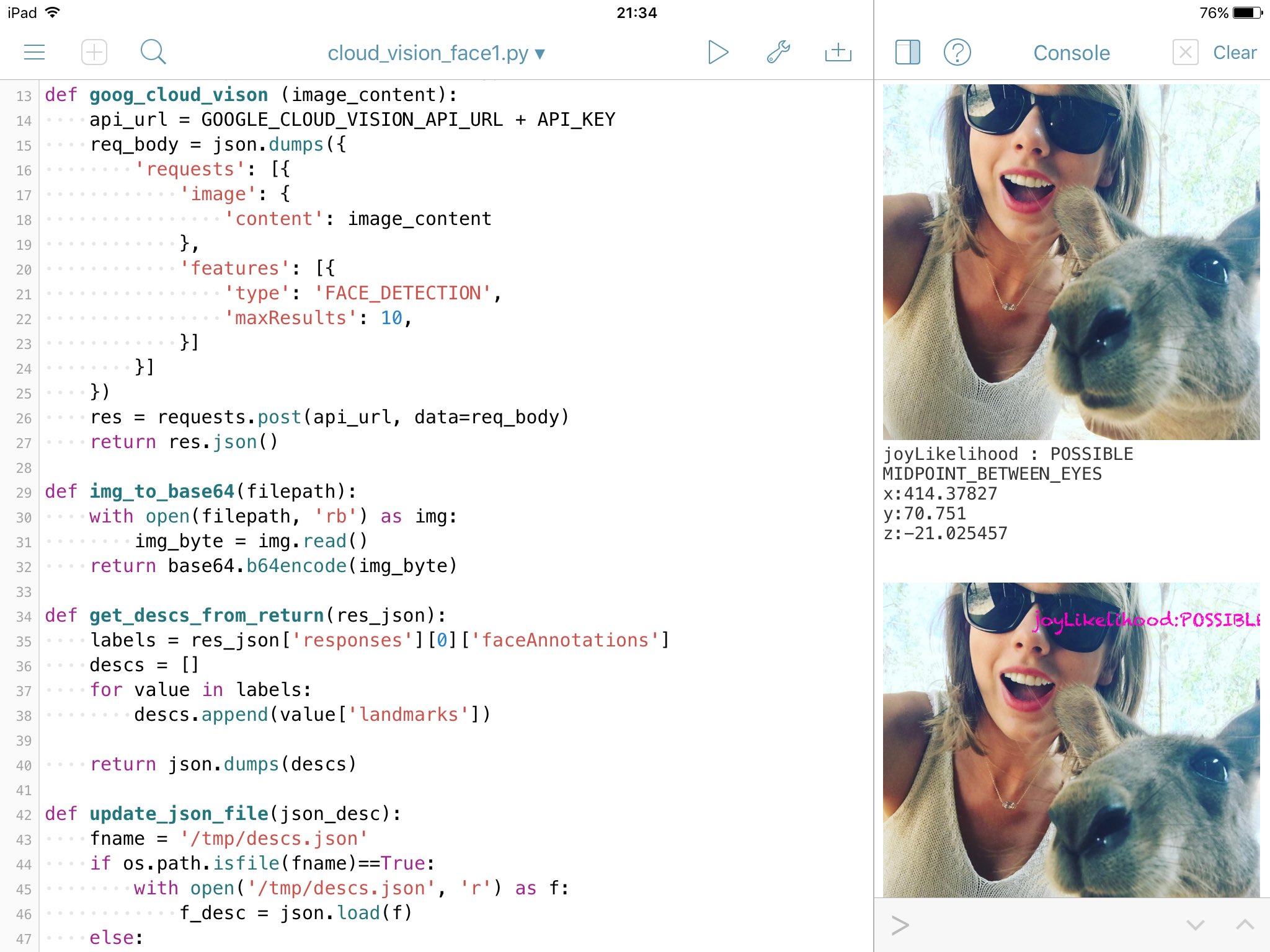Image resolution: width=1270 pixels, height=952 pixels.
Task: Toggle the split-view panel layout icon
Action: pos(907,53)
